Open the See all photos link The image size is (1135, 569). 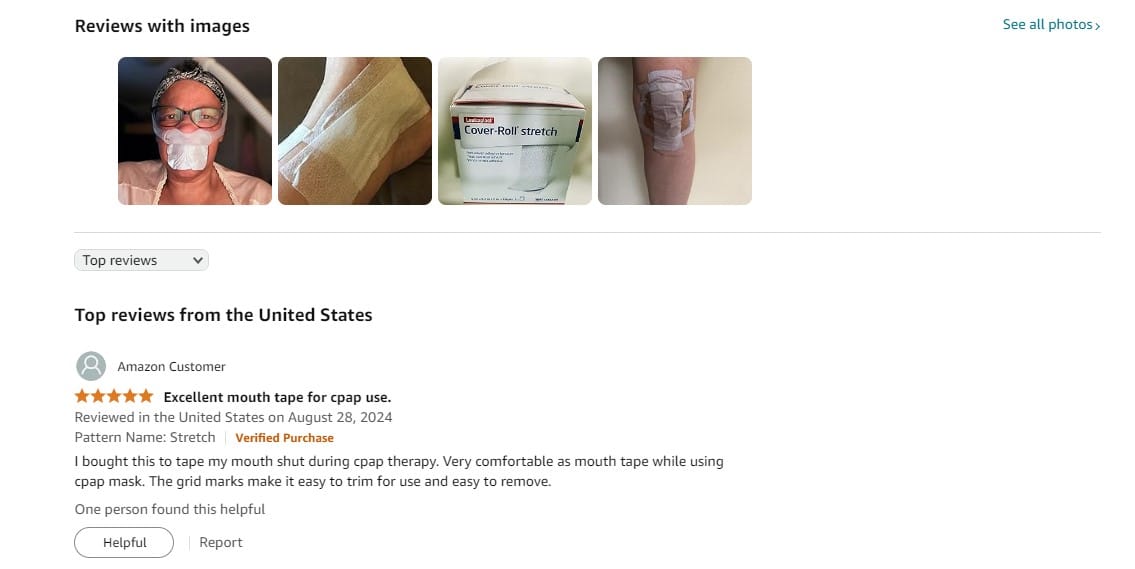click(1051, 25)
